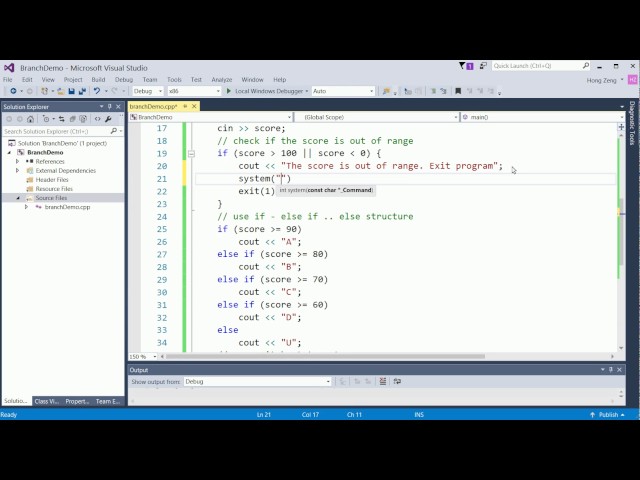This screenshot has width=640, height=480.
Task: Switch to the Class View tab
Action: (x=47, y=401)
